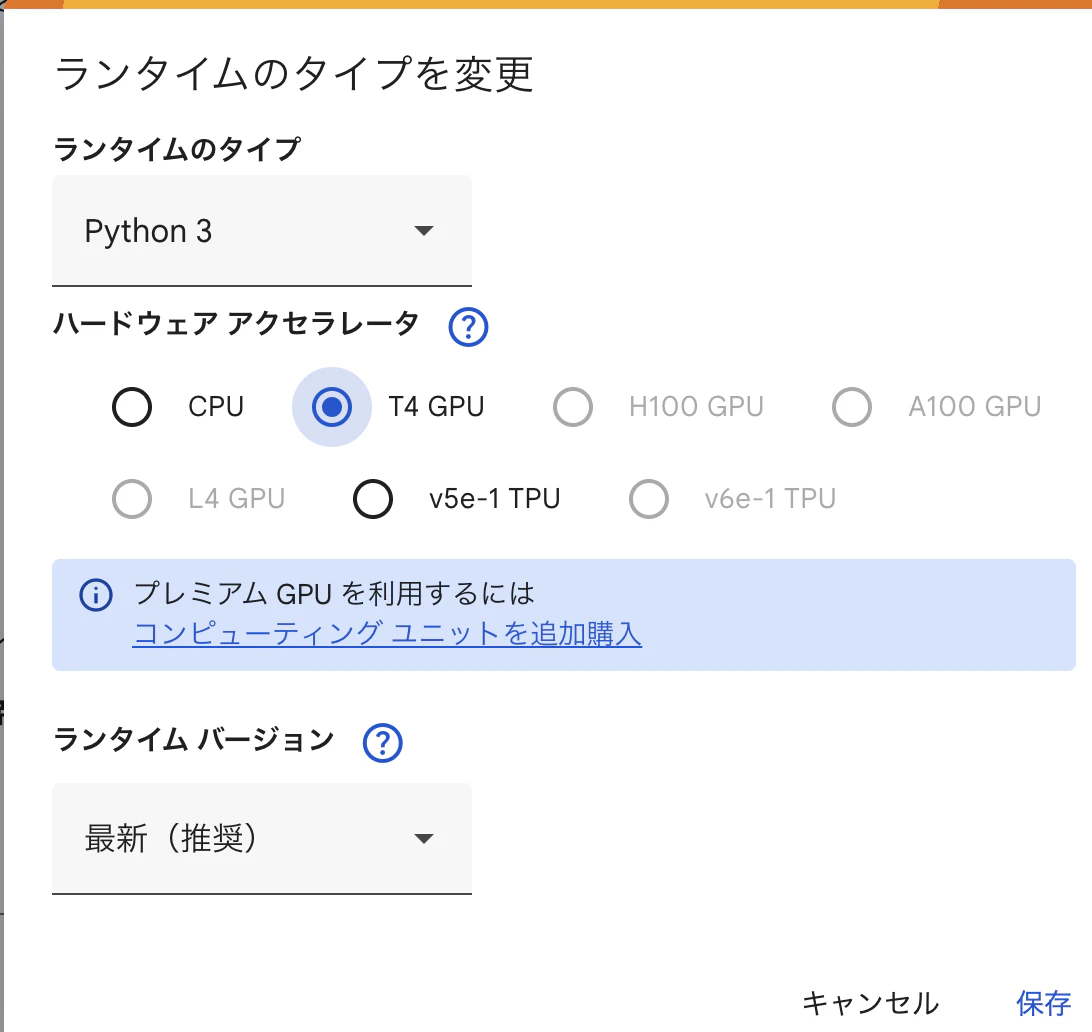Choose the v6e-1 TPU accelerator
This screenshot has width=1092, height=1032.
(648, 499)
